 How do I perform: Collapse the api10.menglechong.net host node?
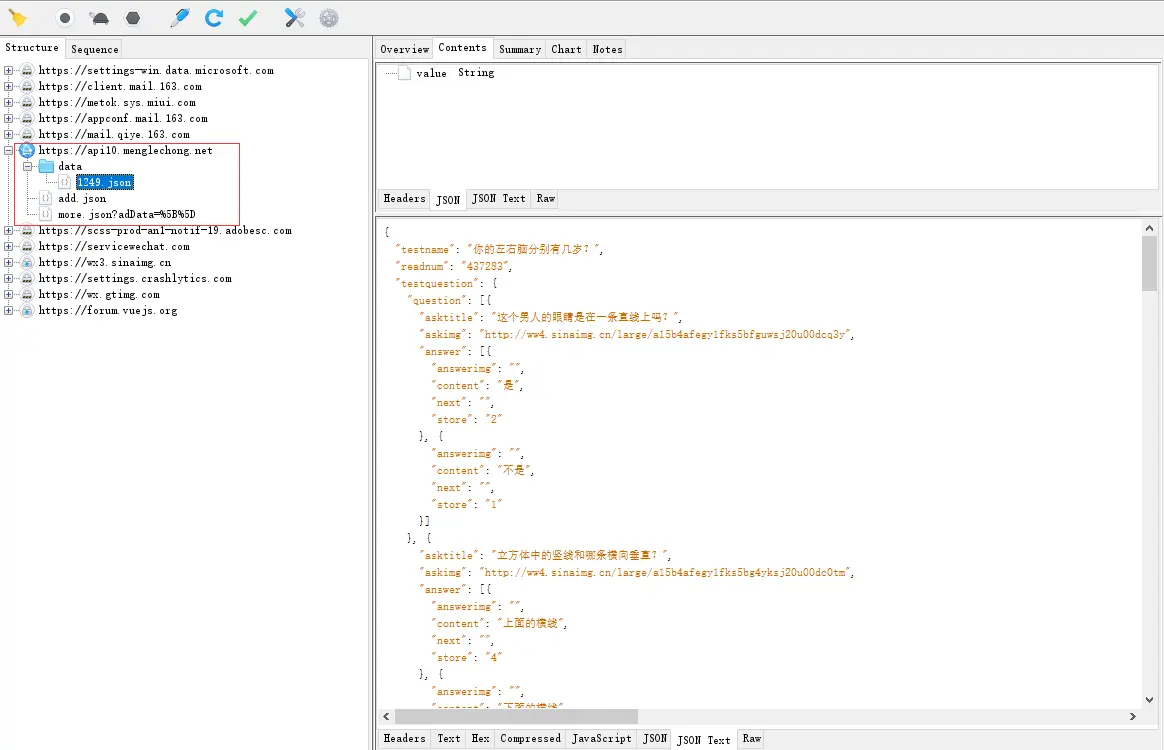click(x=8, y=150)
